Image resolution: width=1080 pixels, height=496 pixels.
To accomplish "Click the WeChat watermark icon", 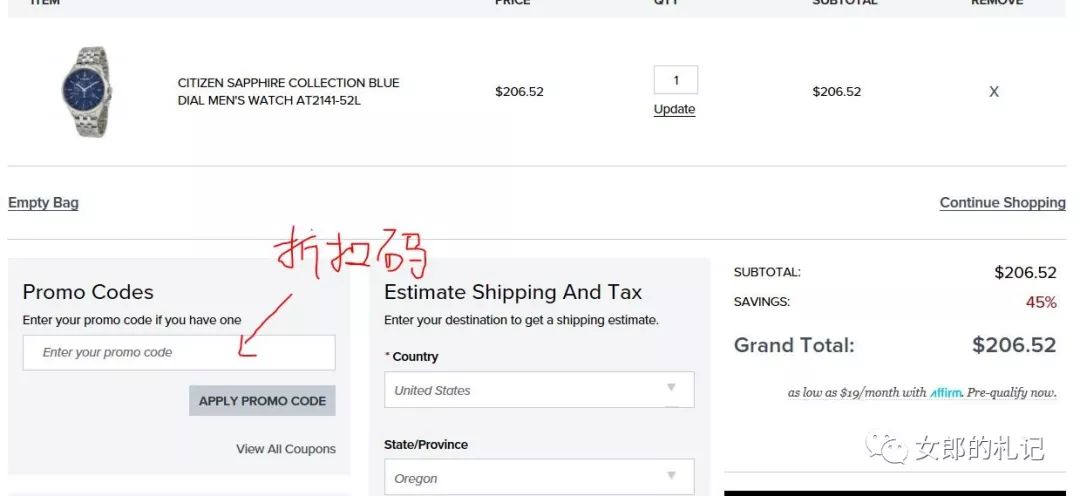I will [887, 449].
